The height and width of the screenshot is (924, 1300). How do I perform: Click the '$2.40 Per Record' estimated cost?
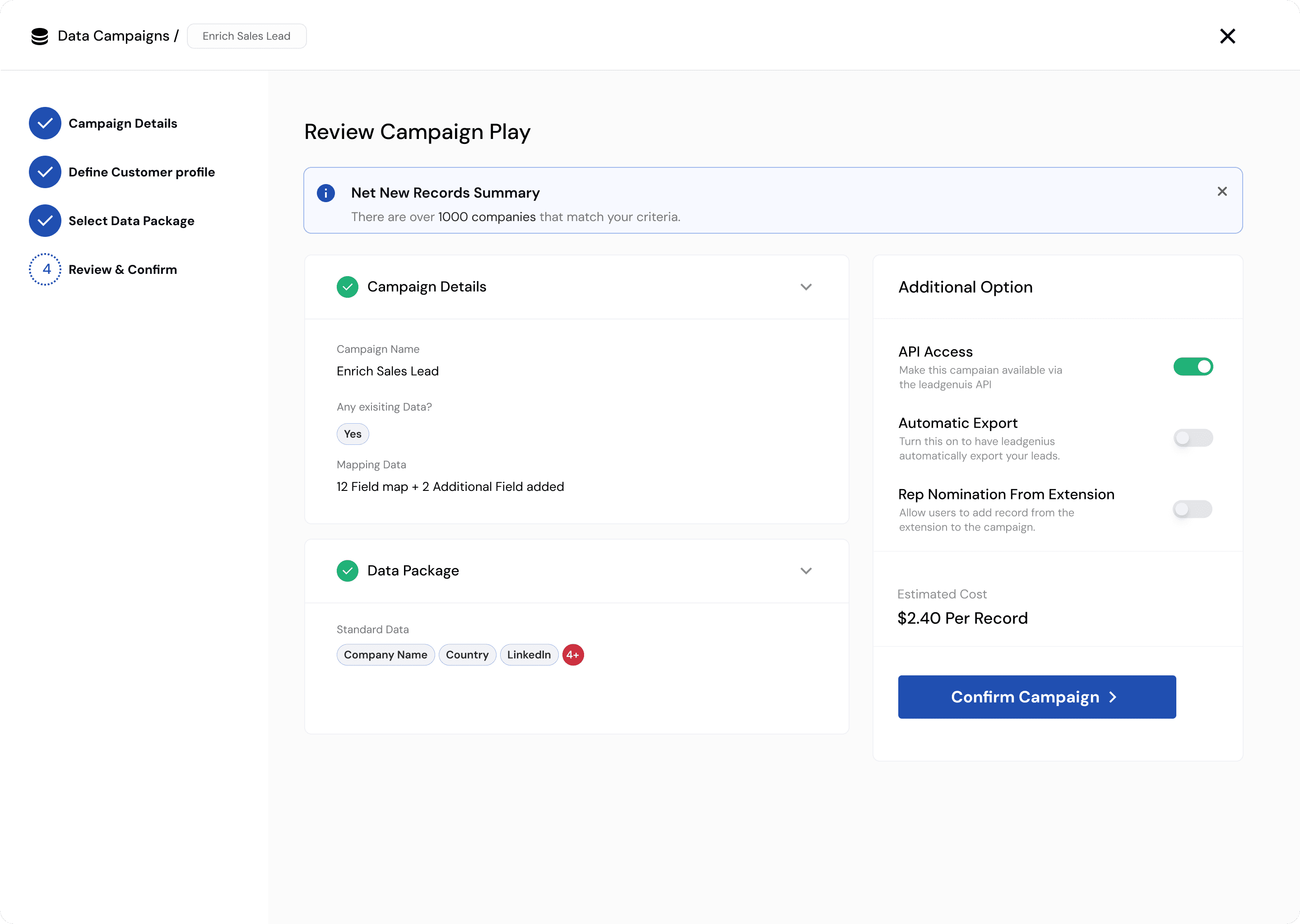pos(962,618)
